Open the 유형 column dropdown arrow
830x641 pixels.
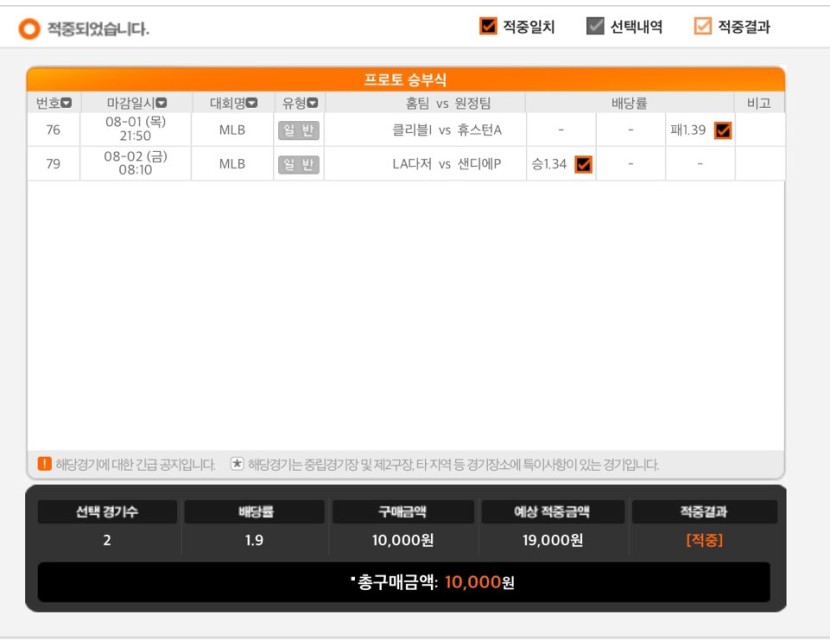click(313, 103)
